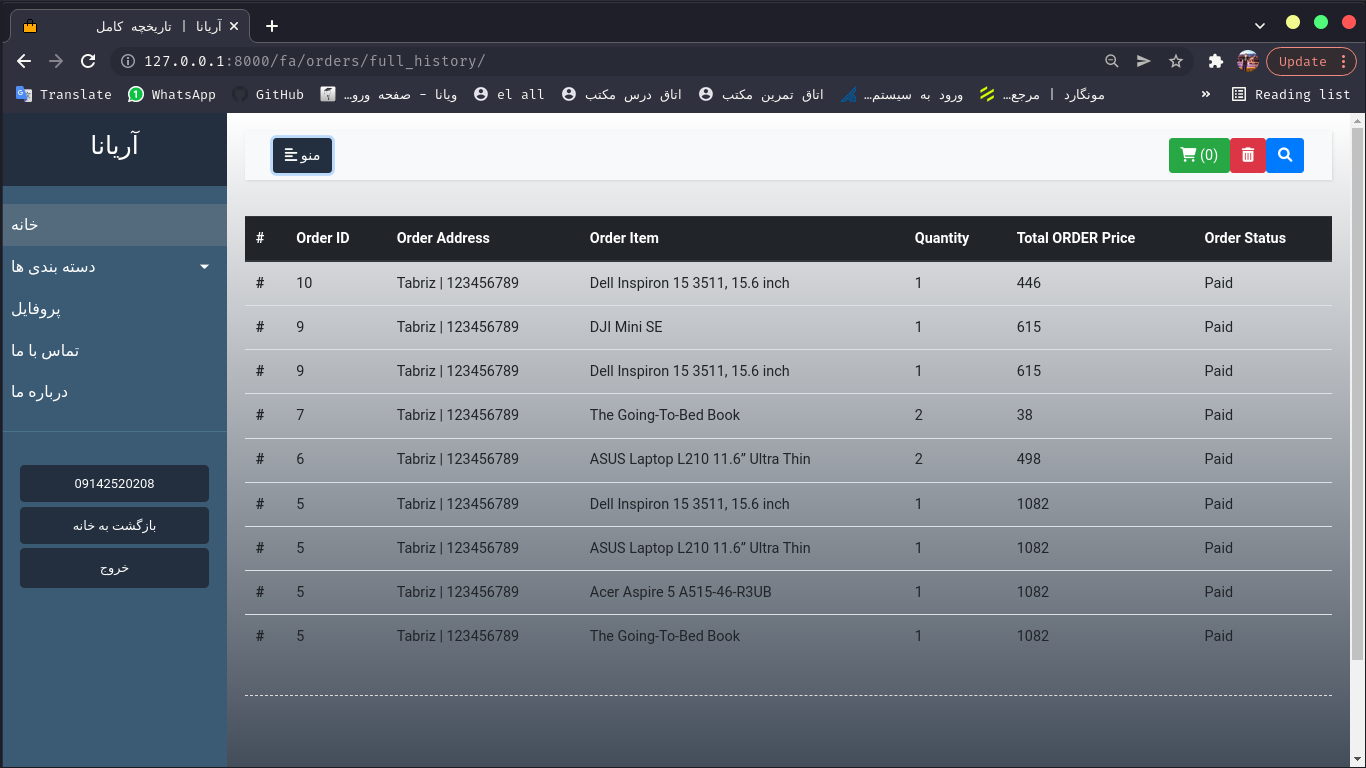The image size is (1366, 768).
Task: Open the extensions puzzle icon
Action: (1216, 61)
